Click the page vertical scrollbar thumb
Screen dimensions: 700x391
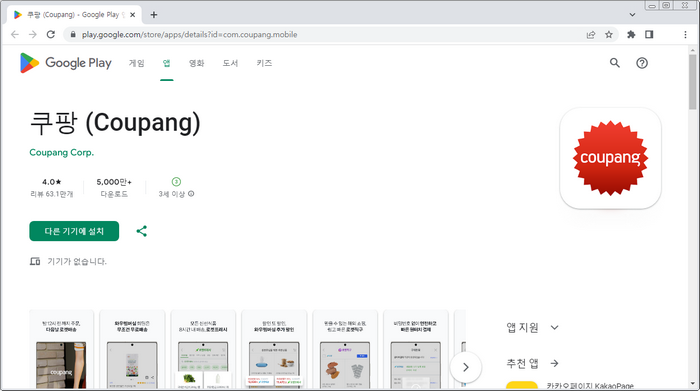[693, 82]
